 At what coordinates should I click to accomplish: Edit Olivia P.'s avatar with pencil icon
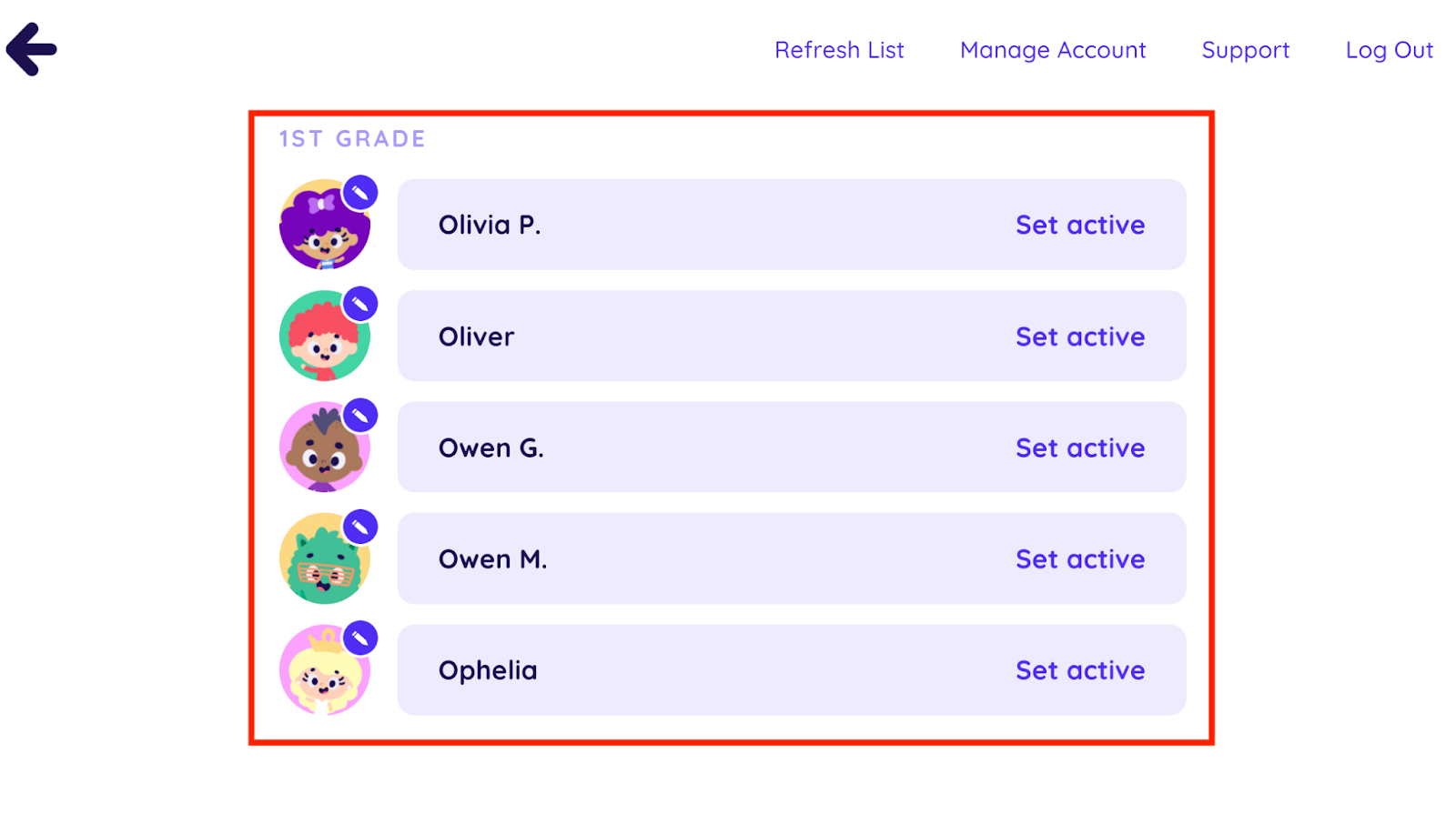point(360,193)
